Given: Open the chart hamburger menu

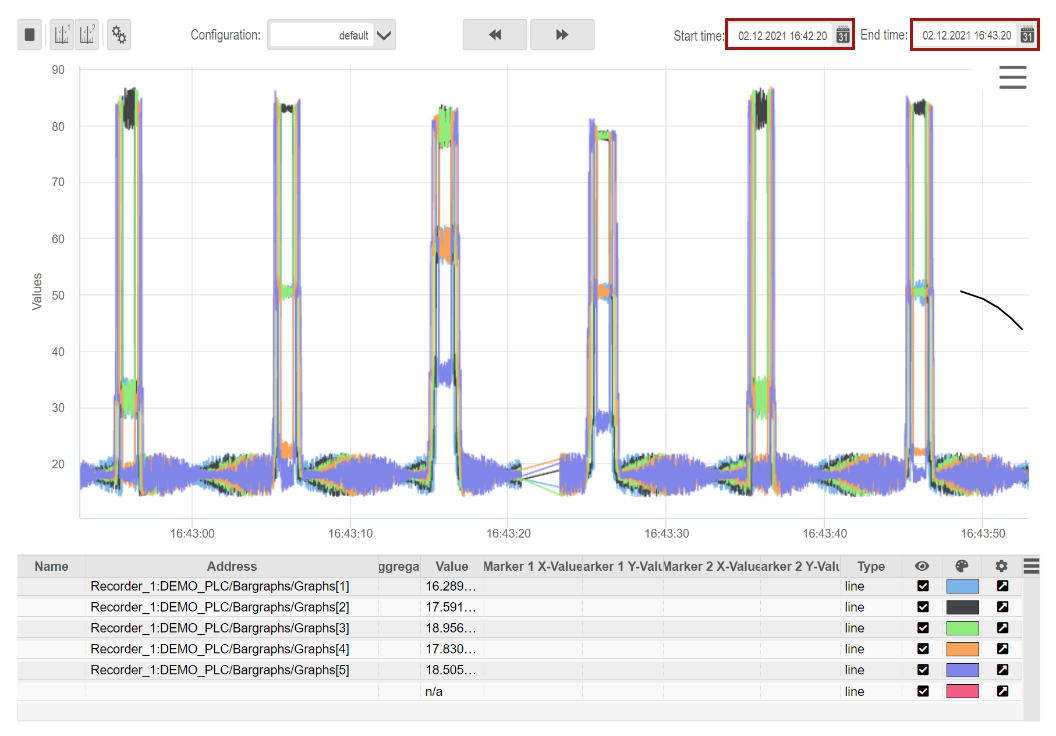Looking at the screenshot, I should pyautogui.click(x=1012, y=77).
